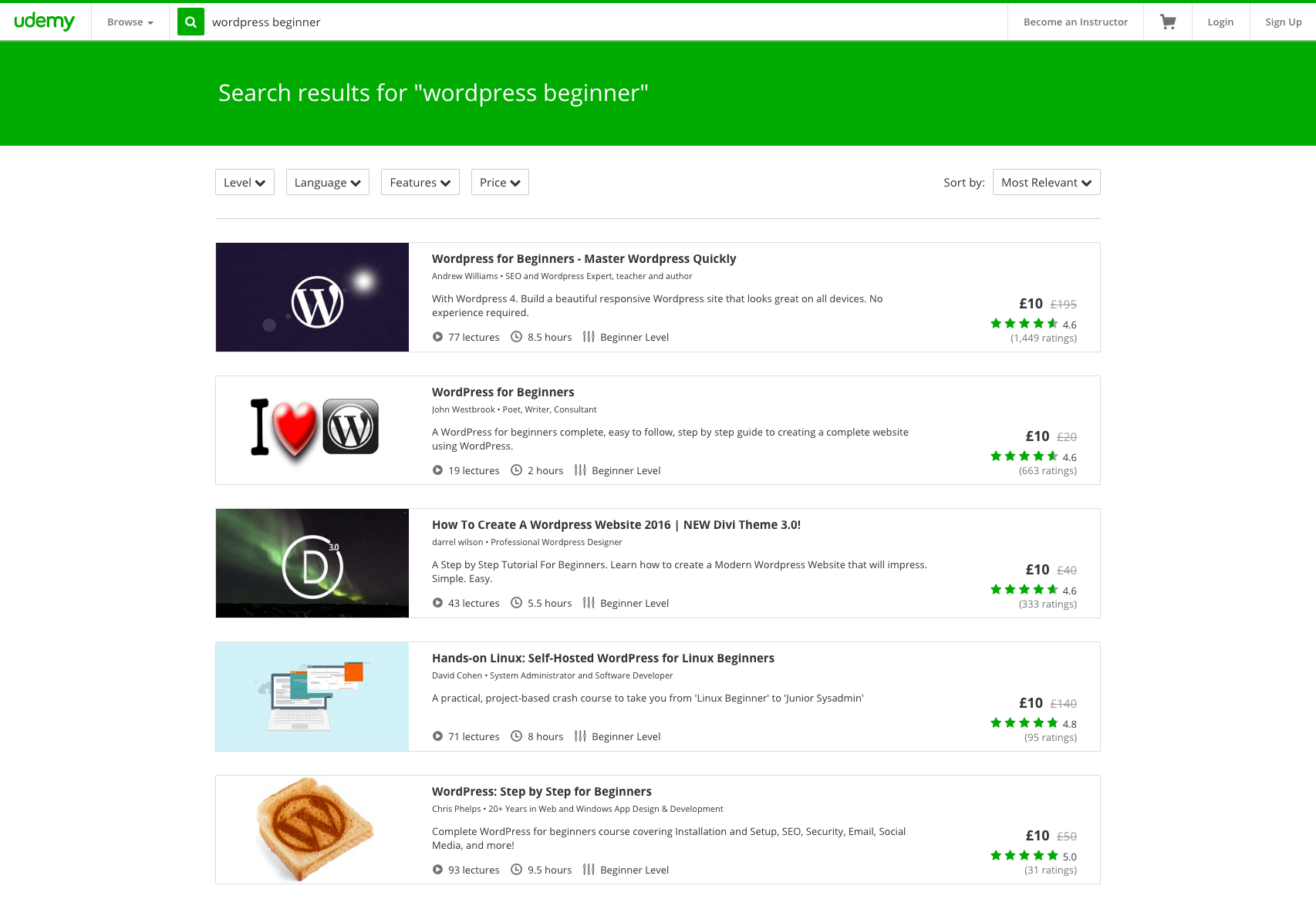Click play icon beside 19 lectures
Viewport: 1316px width, 899px height.
[x=437, y=470]
